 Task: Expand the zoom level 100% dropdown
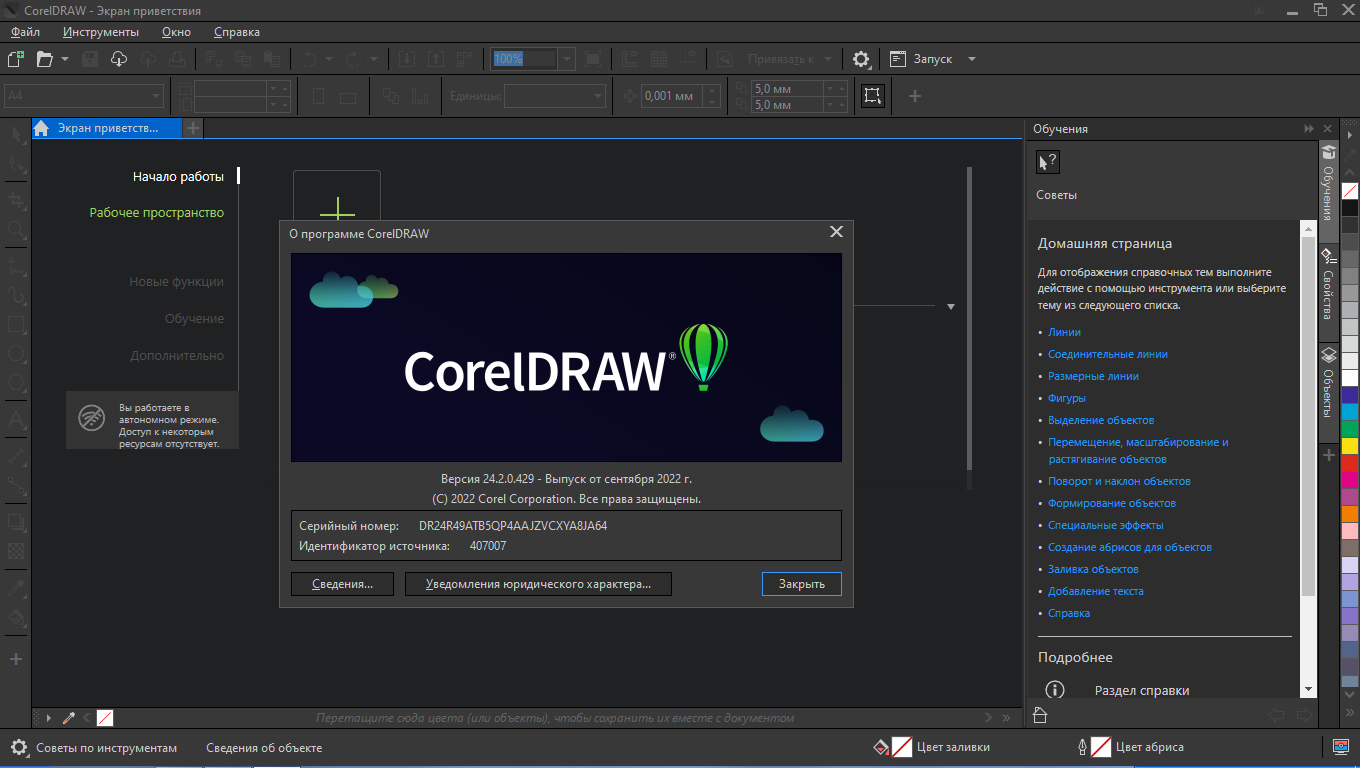[567, 59]
